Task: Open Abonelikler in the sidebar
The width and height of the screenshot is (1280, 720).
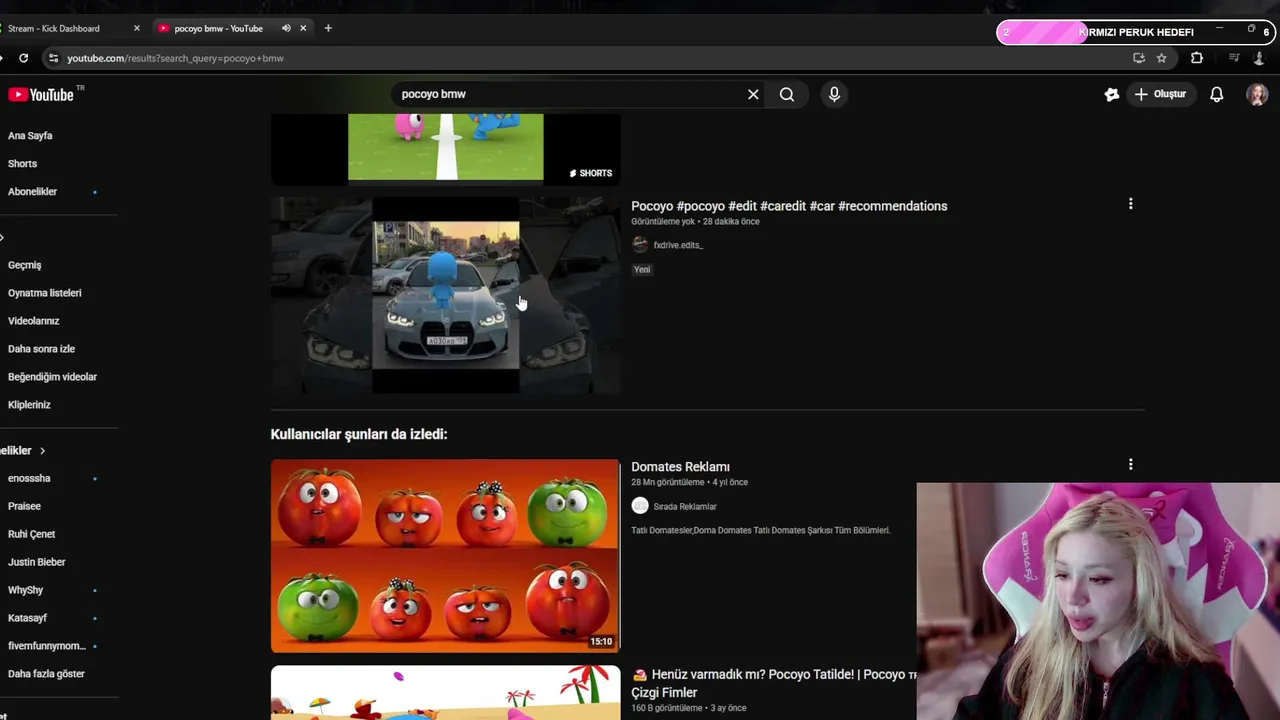Action: (32, 192)
